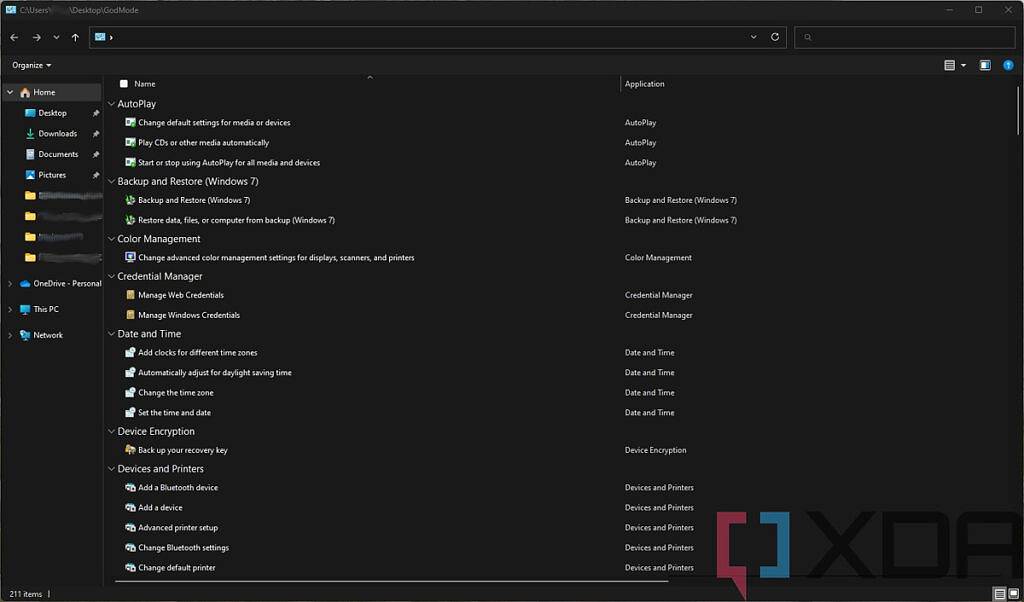Navigate back using the back arrow
1024x602 pixels.
[x=13, y=37]
